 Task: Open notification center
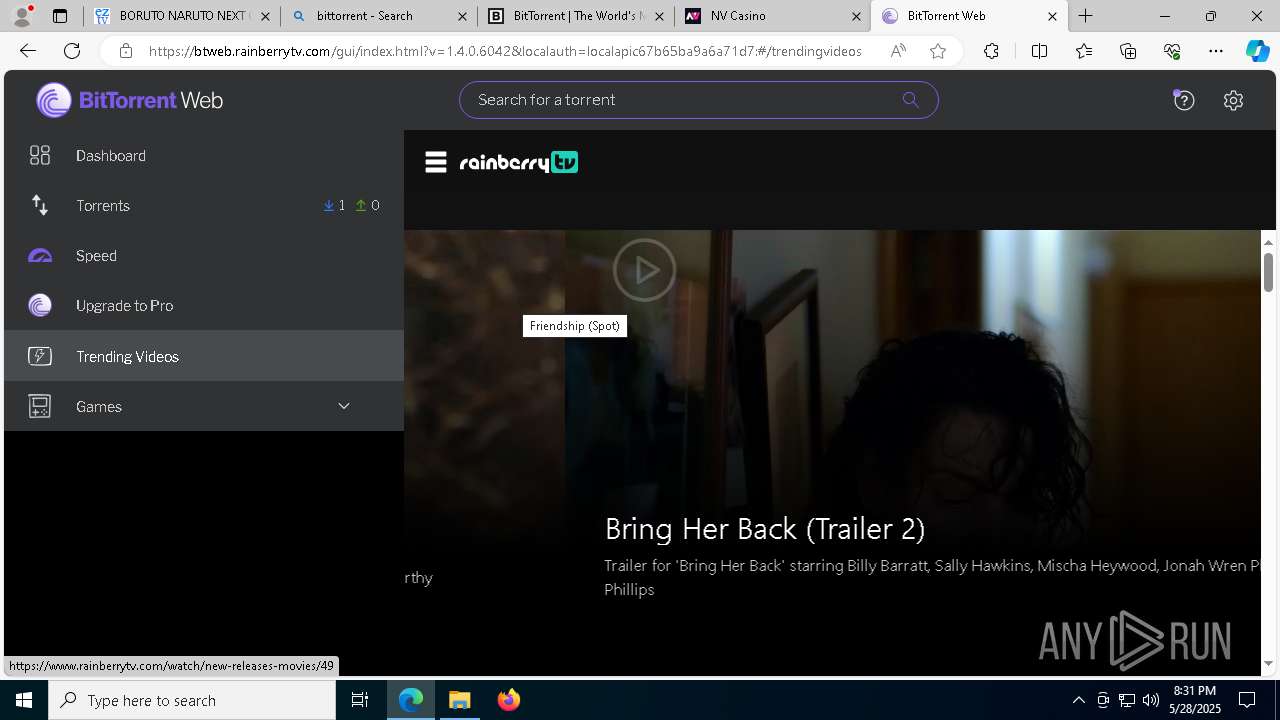[1247, 700]
